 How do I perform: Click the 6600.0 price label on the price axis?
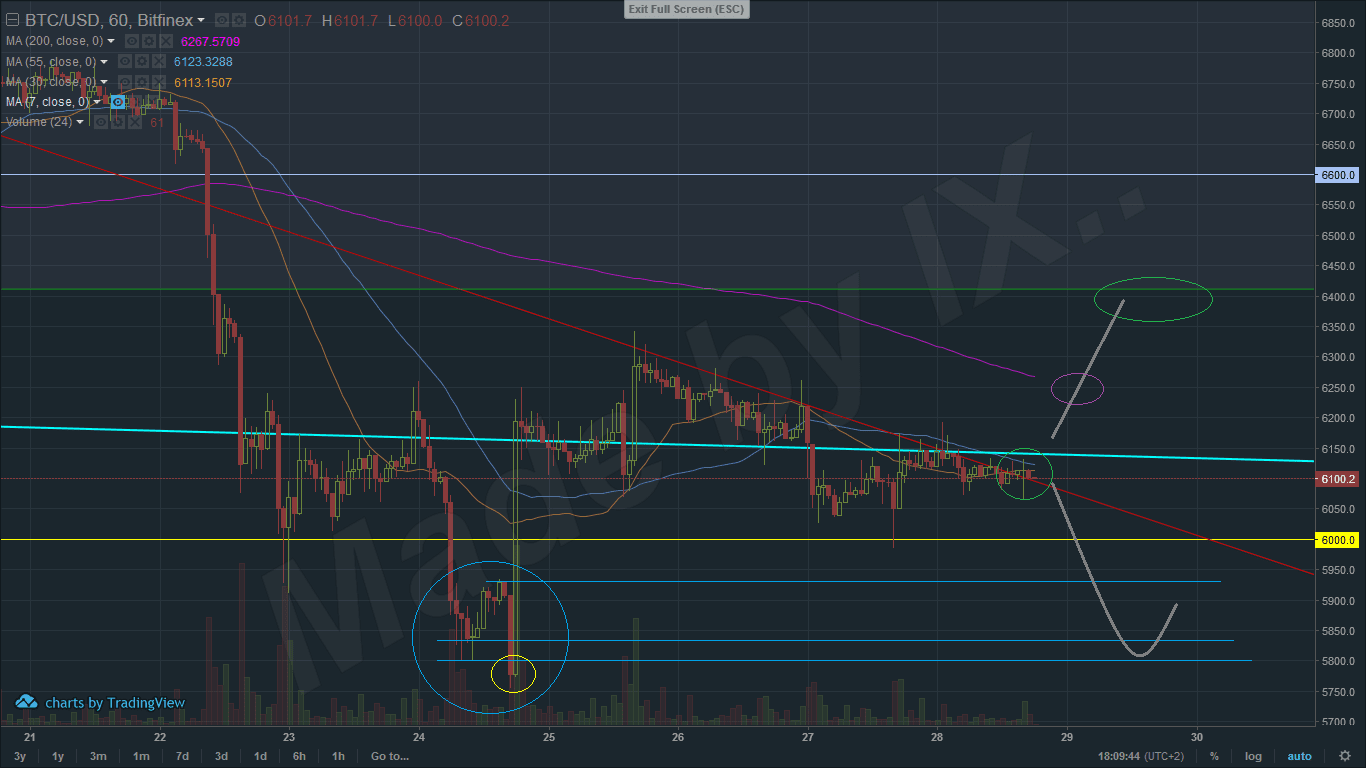tap(1337, 175)
